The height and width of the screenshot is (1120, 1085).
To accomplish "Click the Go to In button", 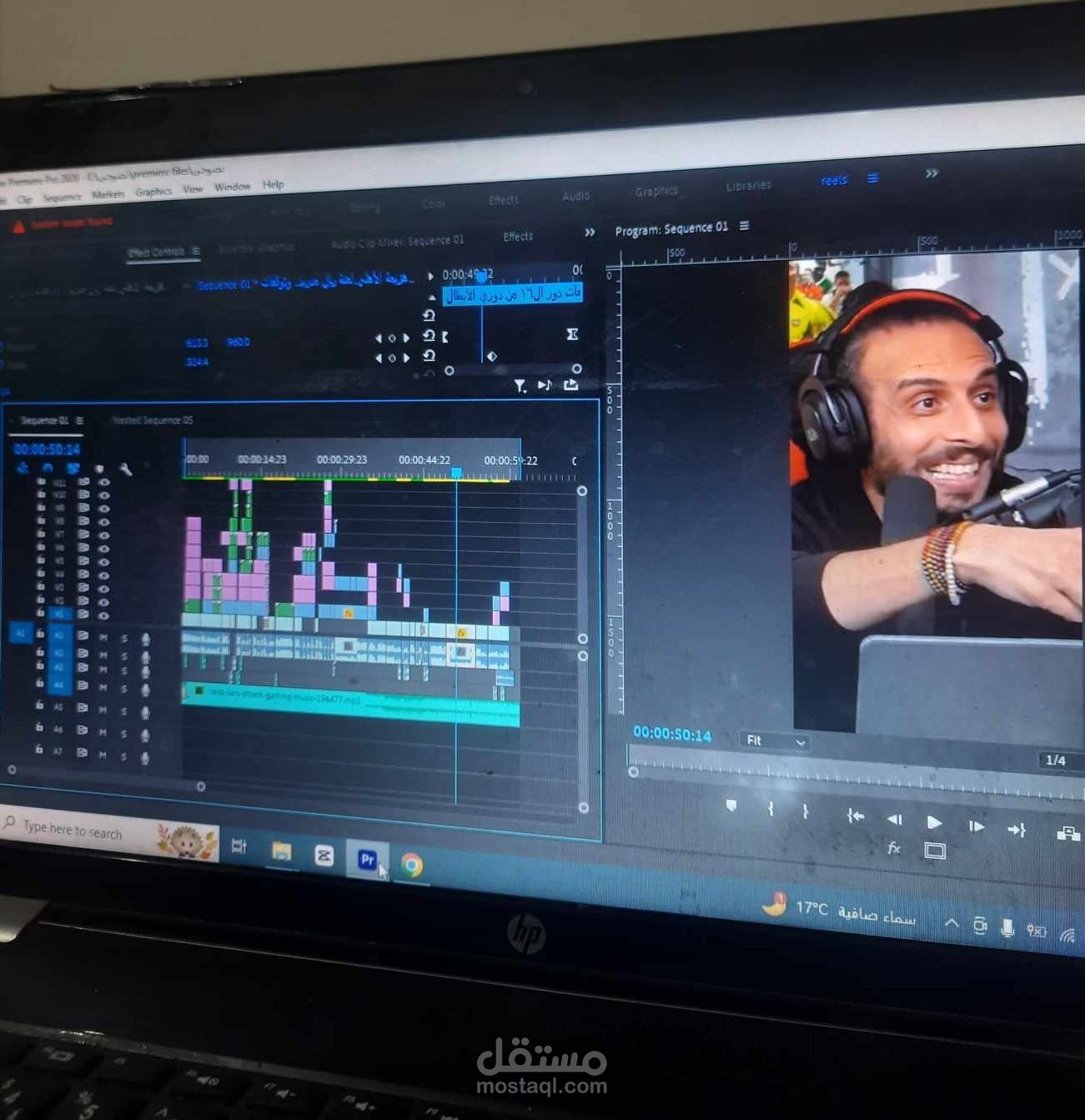I will point(855,816).
